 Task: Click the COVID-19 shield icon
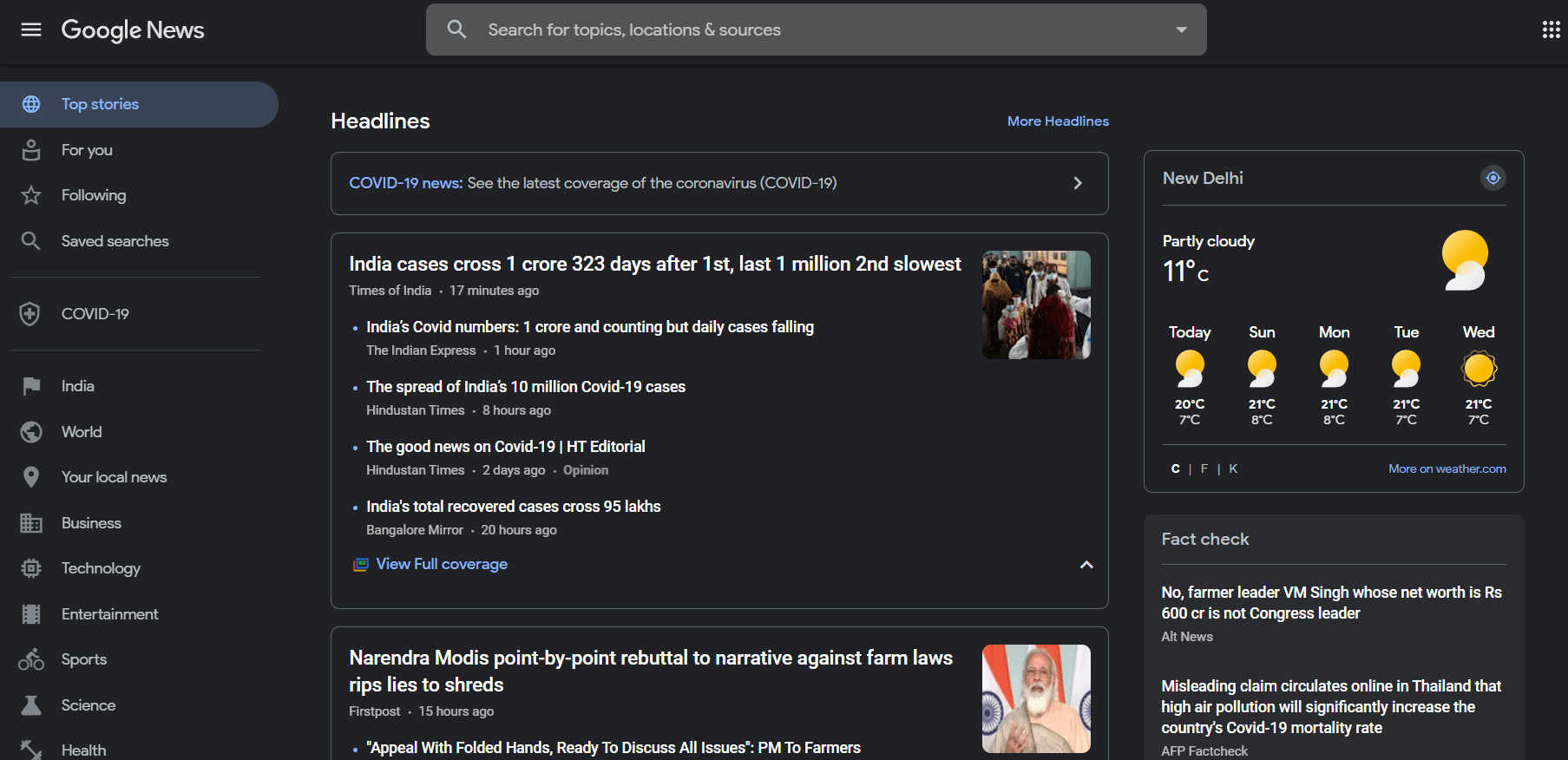30,314
